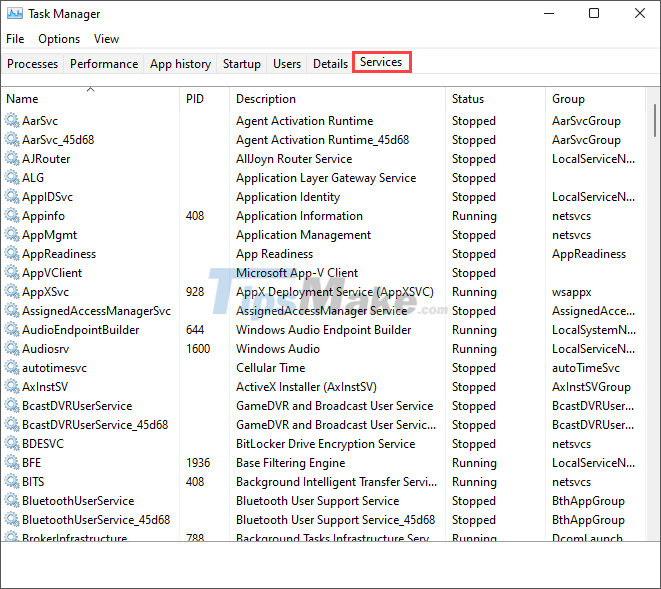Click the BluetoothUserService gear icon
The image size is (661, 589).
pyautogui.click(x=12, y=500)
